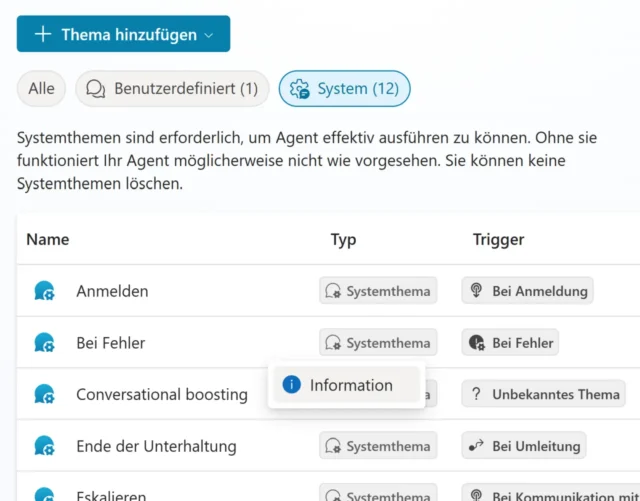Select the System (12) filter

click(x=344, y=89)
